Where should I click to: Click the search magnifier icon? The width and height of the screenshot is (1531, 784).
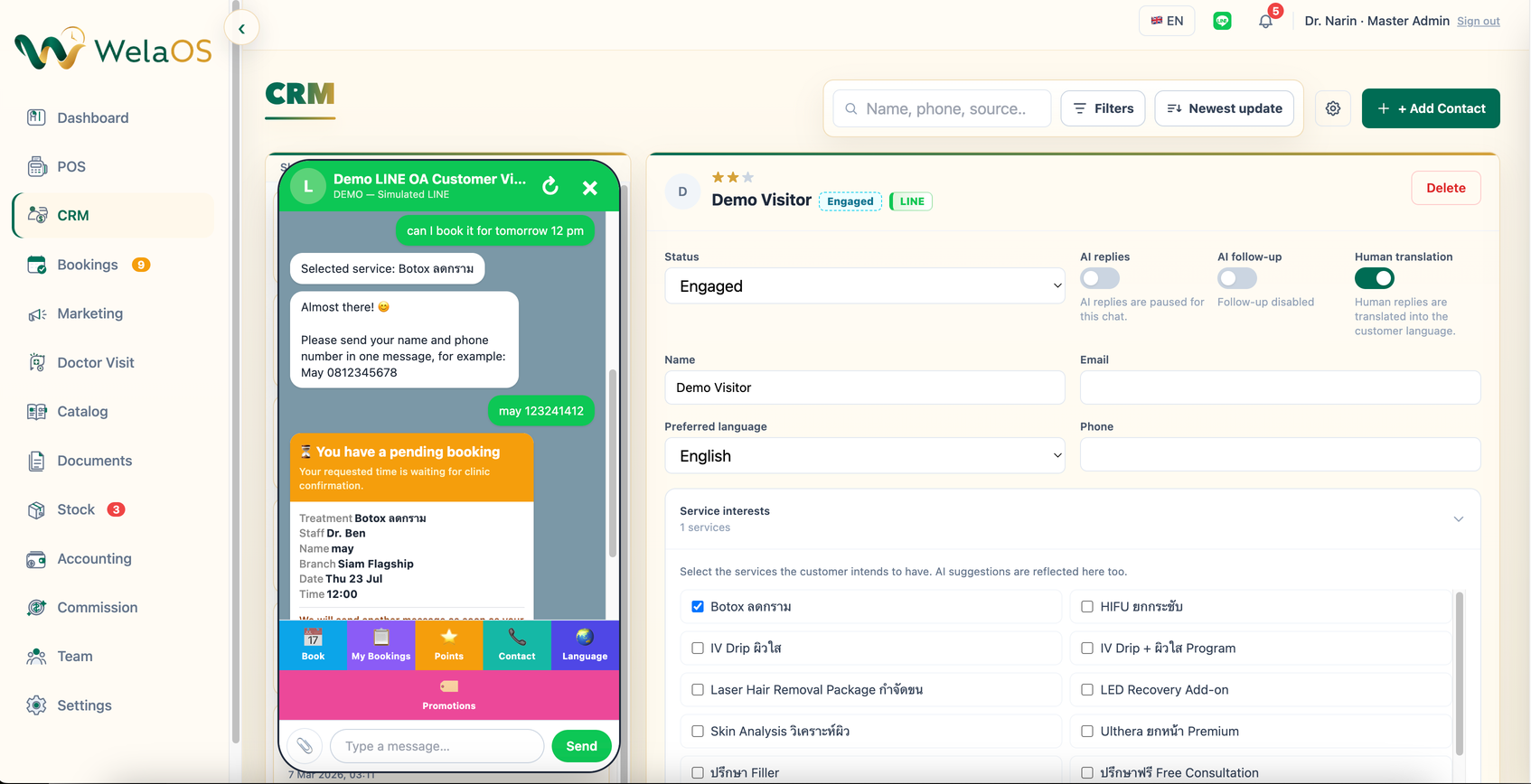click(x=850, y=108)
